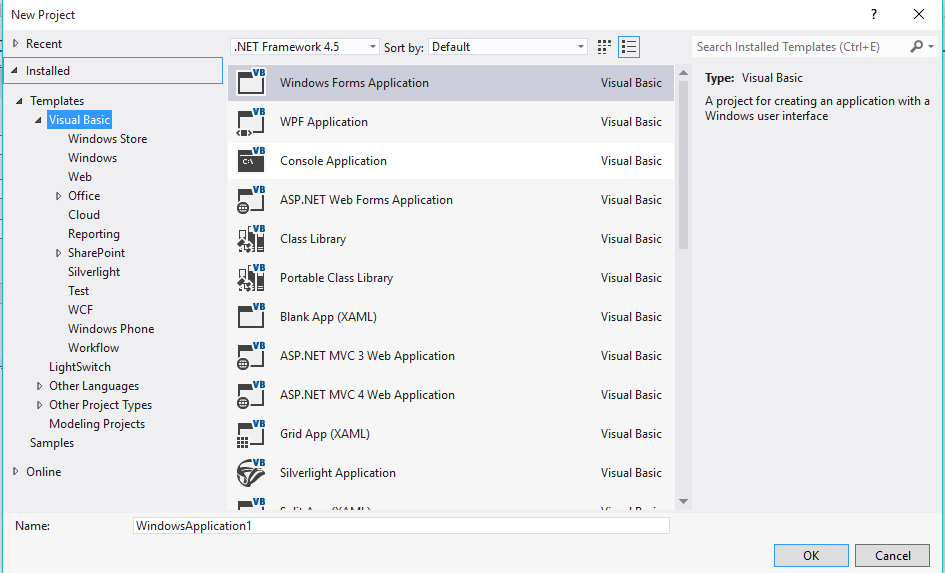The image size is (945, 573).
Task: Click the template list scrollbar thumb
Action: [x=683, y=164]
